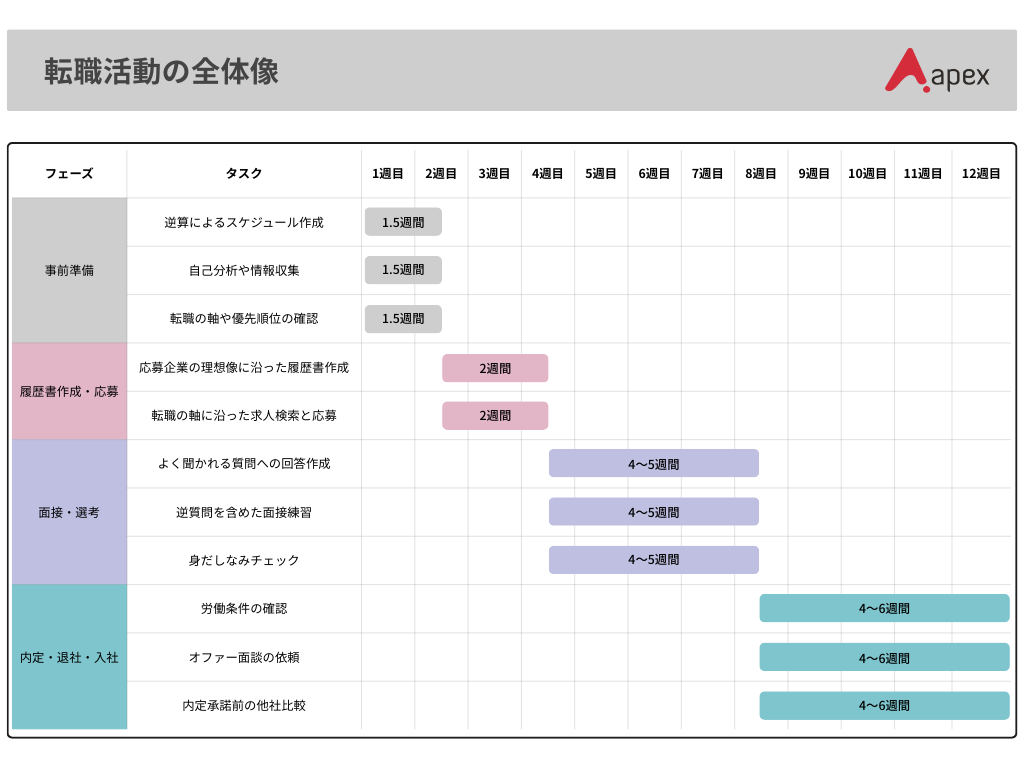Image resolution: width=1024 pixels, height=768 pixels.
Task: Select the gray 事前準備 phase cell
Action: pos(68,270)
